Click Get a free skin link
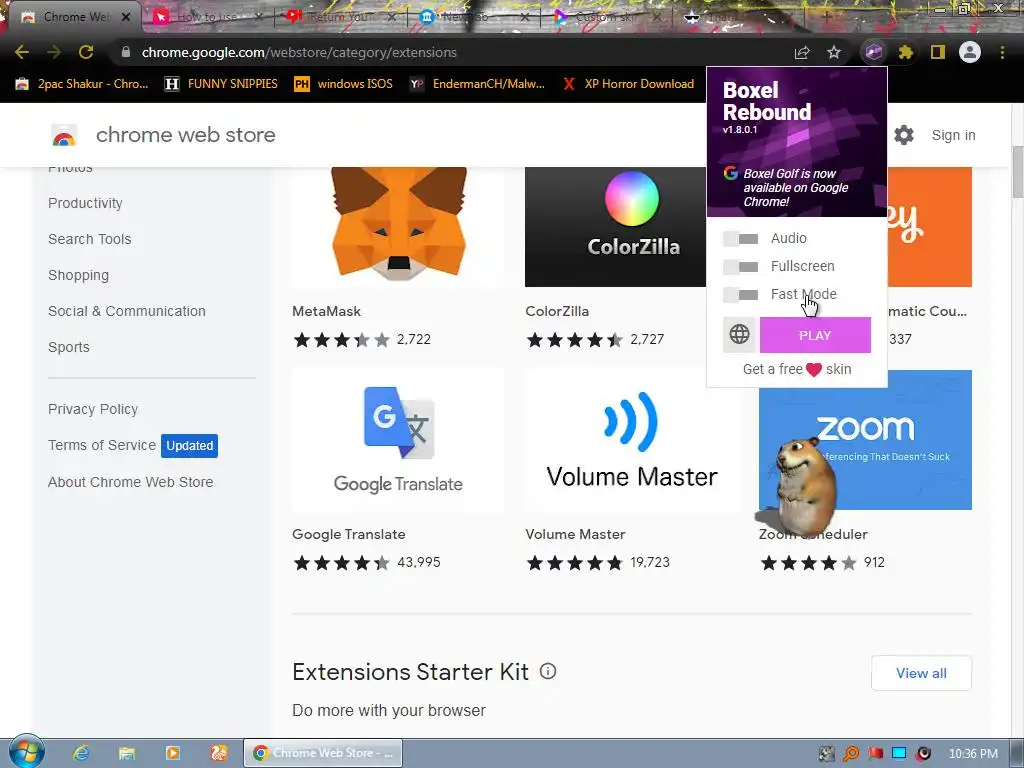 point(797,370)
